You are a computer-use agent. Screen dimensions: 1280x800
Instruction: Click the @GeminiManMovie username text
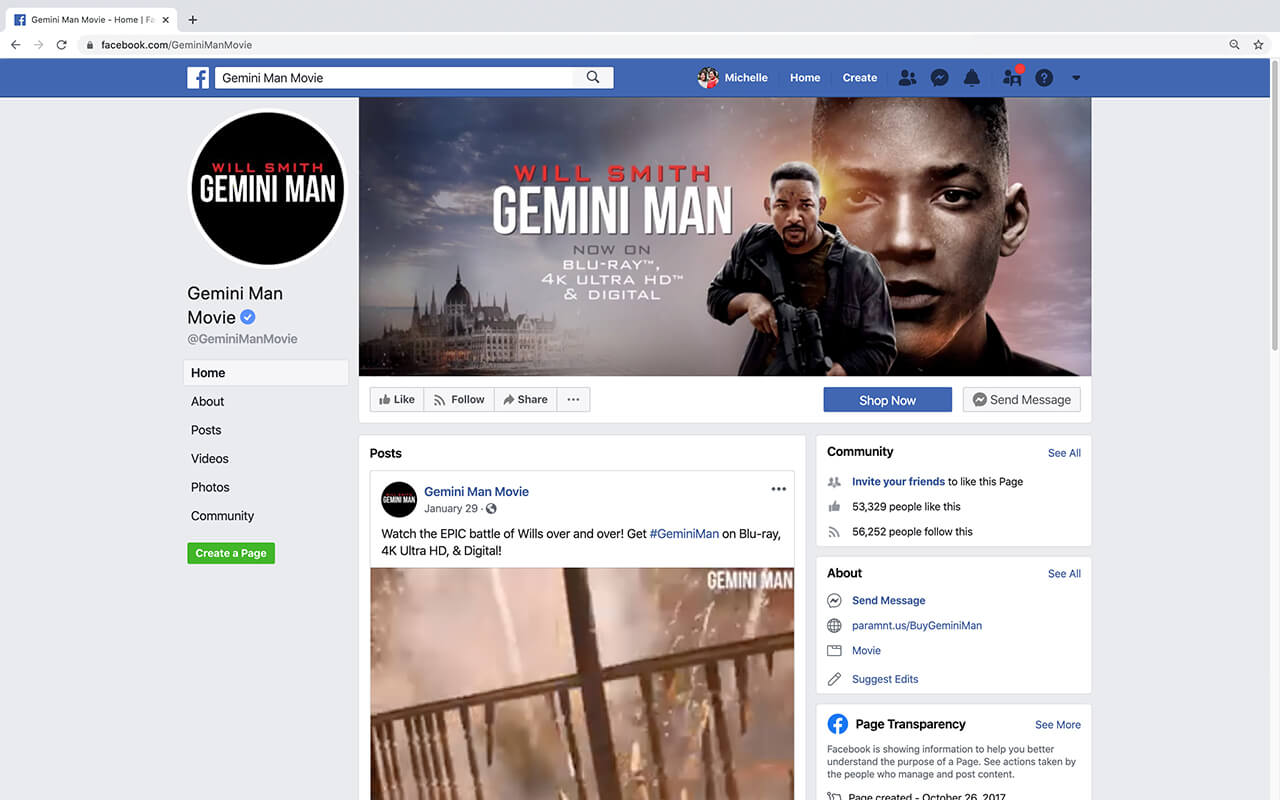[x=242, y=339]
